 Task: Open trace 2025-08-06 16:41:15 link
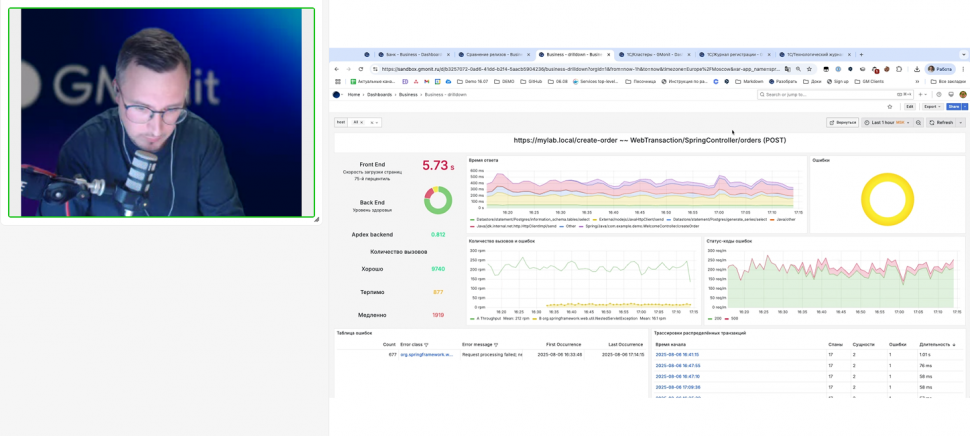coord(677,355)
